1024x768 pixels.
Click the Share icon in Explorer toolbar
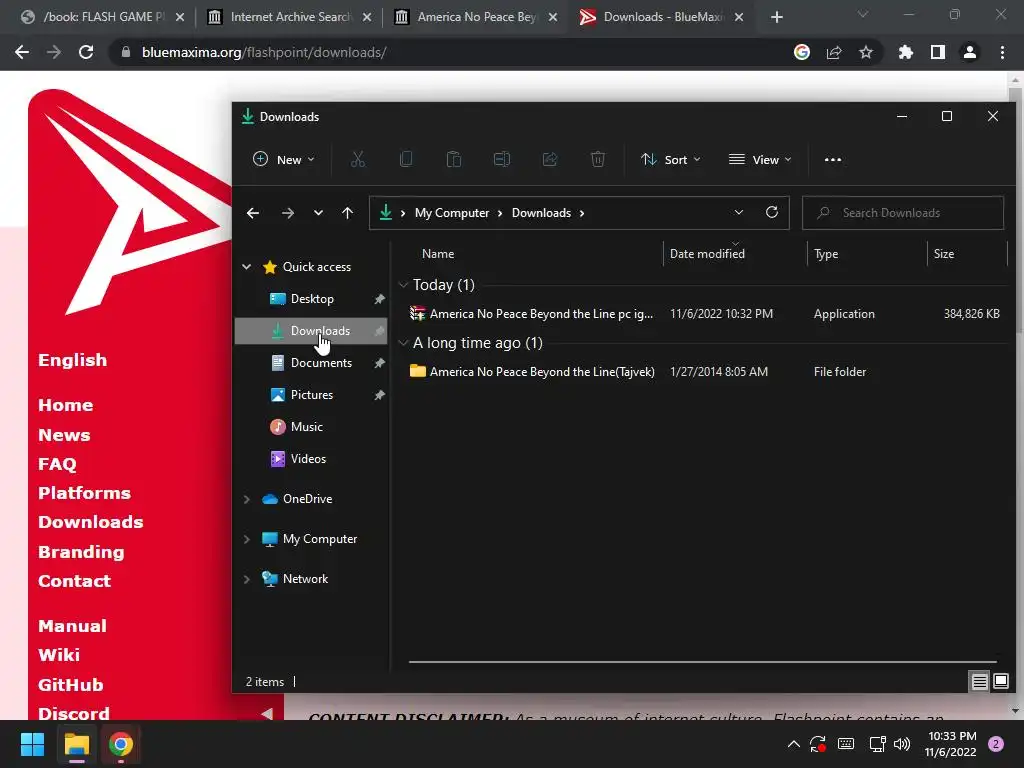(550, 159)
